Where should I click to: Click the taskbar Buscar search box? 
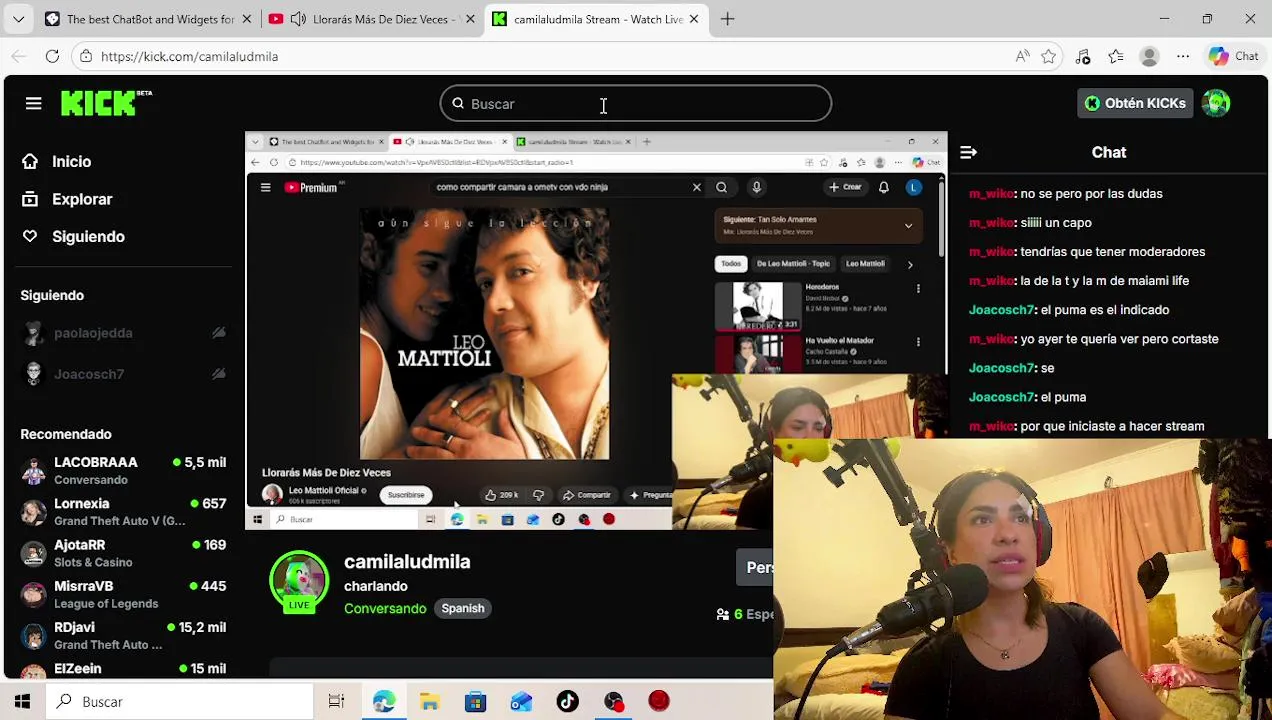coord(180,702)
